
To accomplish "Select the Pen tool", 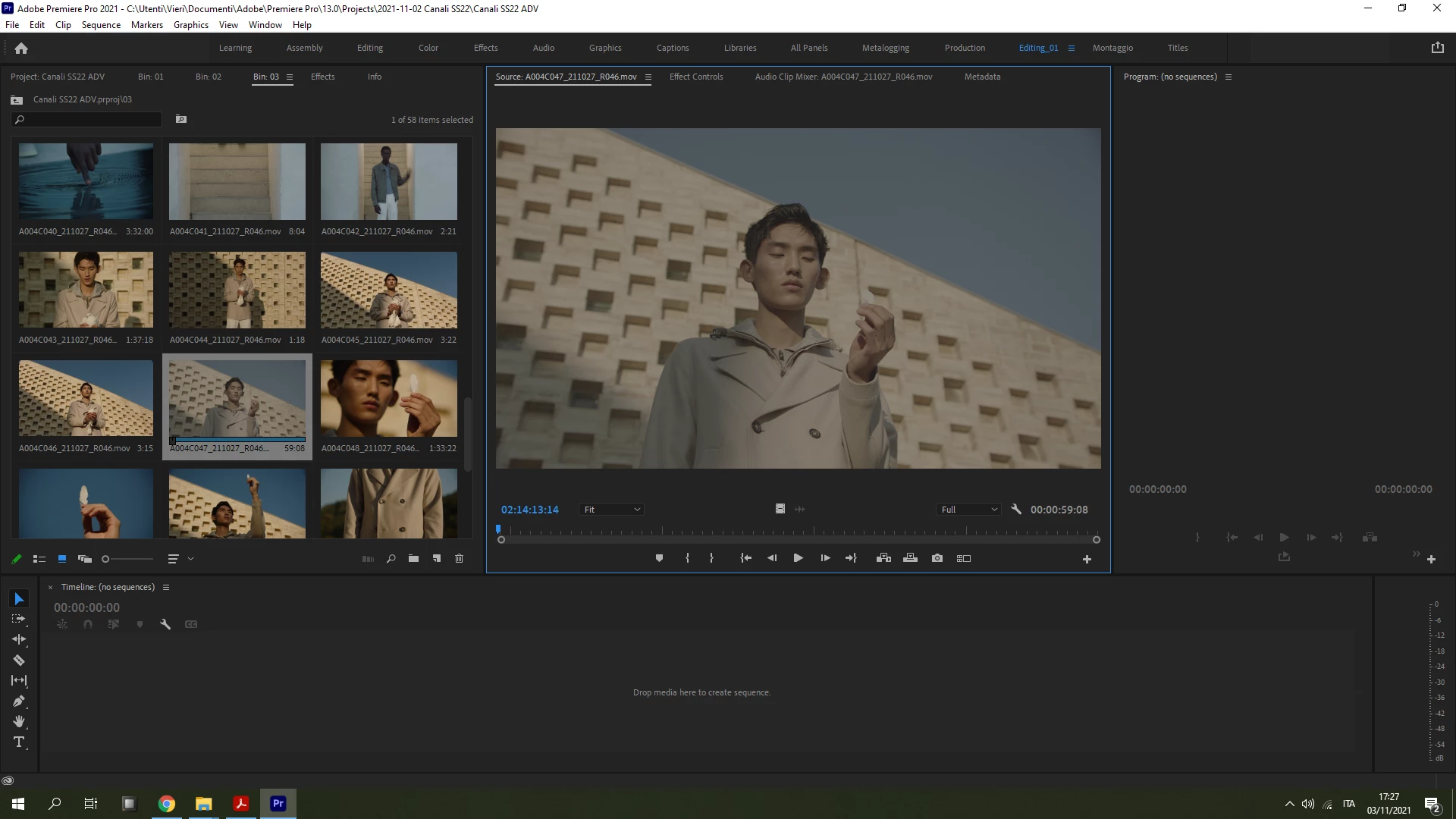I will [x=19, y=701].
